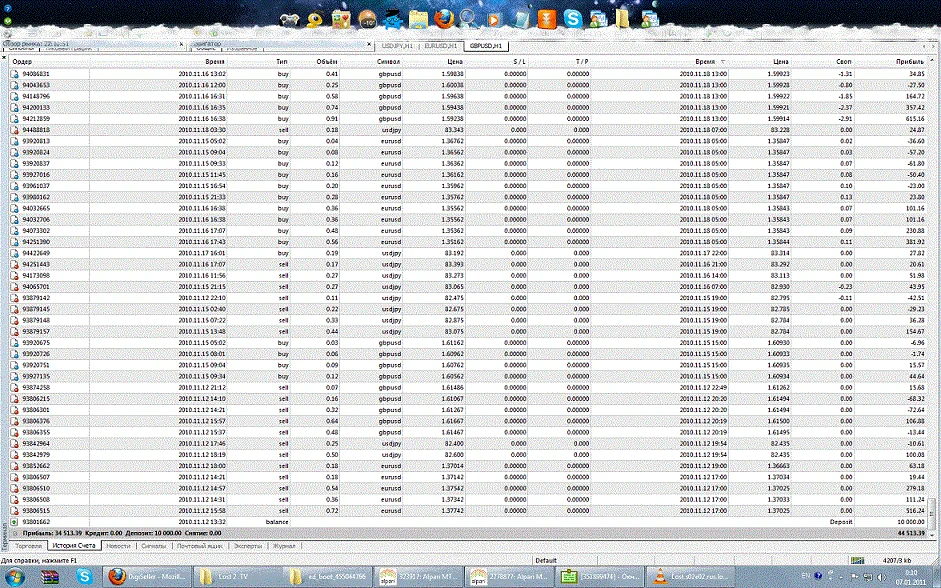Screen dimensions: 941x588
Task: Open the Windows Start button
Action: [x=14, y=577]
